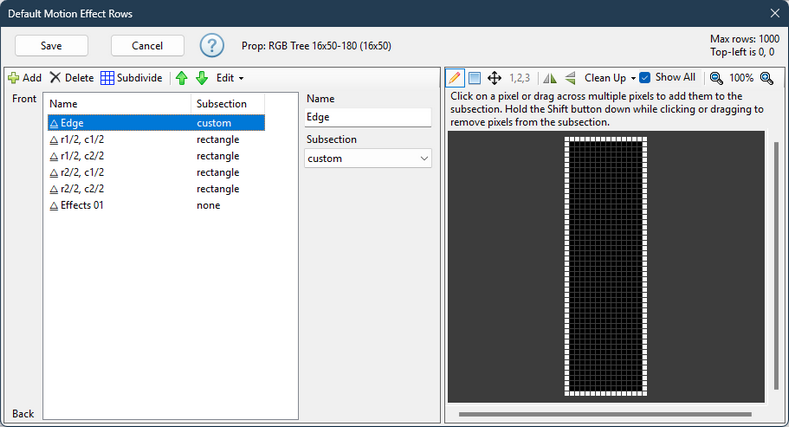Select the rectangle selection tool
The image size is (789, 427).
[x=474, y=78]
